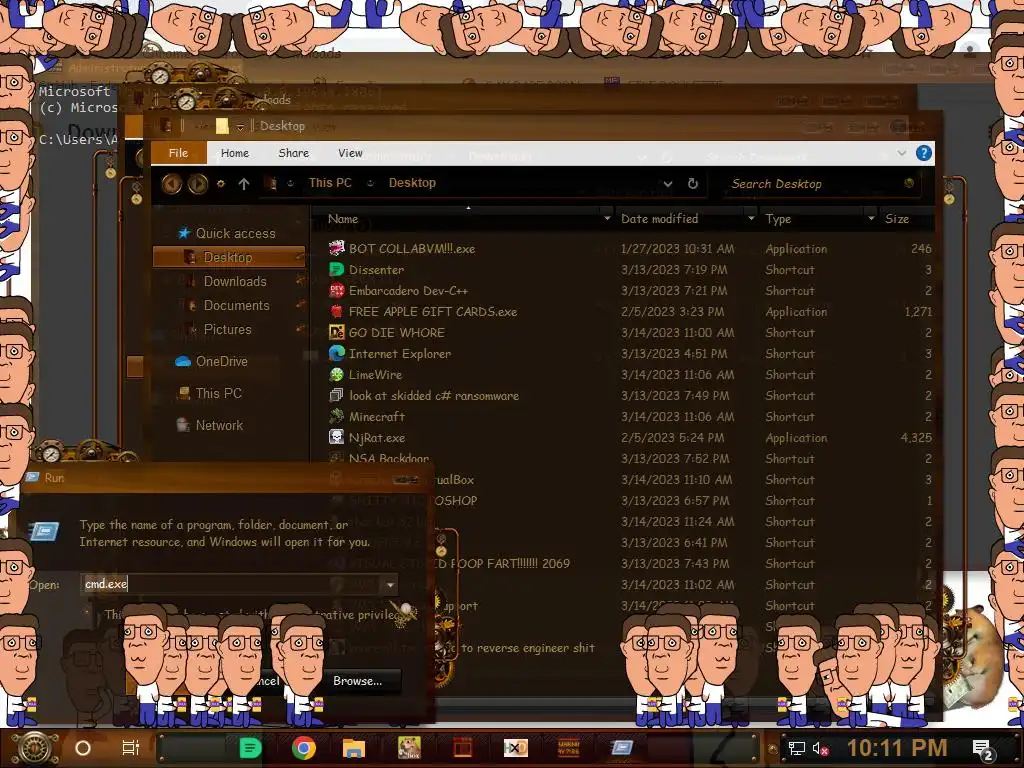Switch to the Home ribbon tab
This screenshot has width=1024, height=768.
click(234, 153)
